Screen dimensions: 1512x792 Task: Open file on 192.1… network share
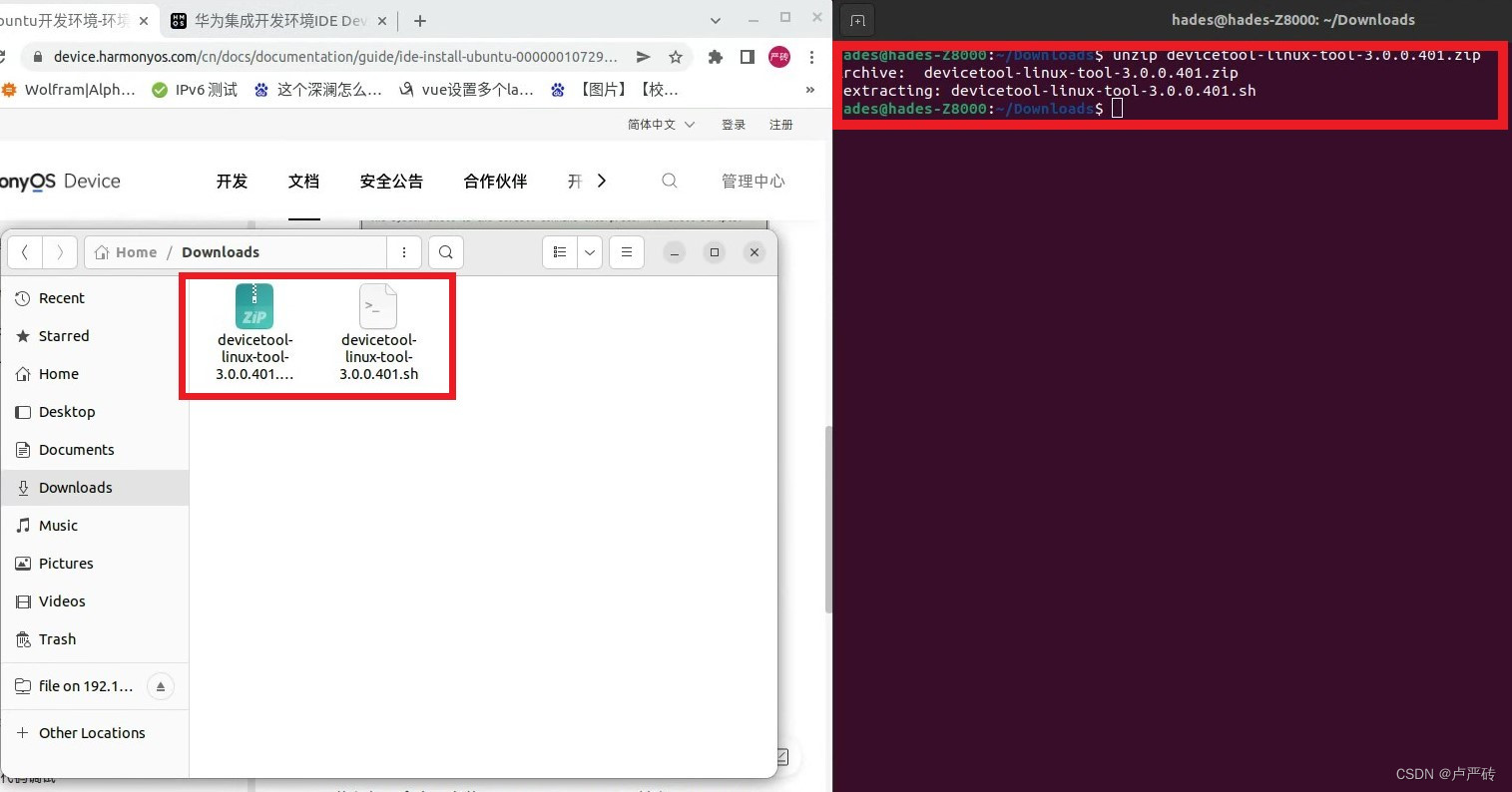click(75, 686)
